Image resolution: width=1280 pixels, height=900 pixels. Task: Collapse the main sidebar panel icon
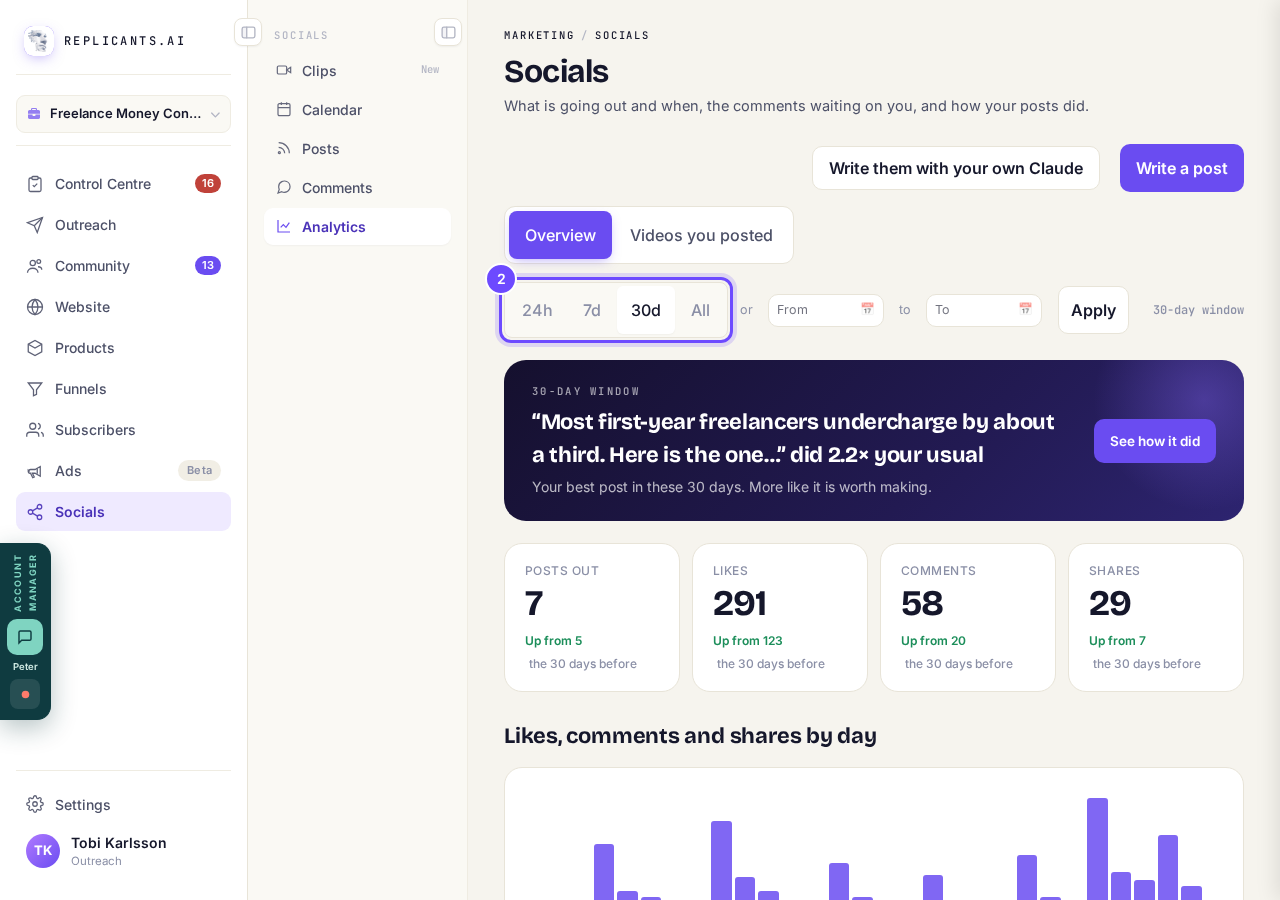pos(248,32)
